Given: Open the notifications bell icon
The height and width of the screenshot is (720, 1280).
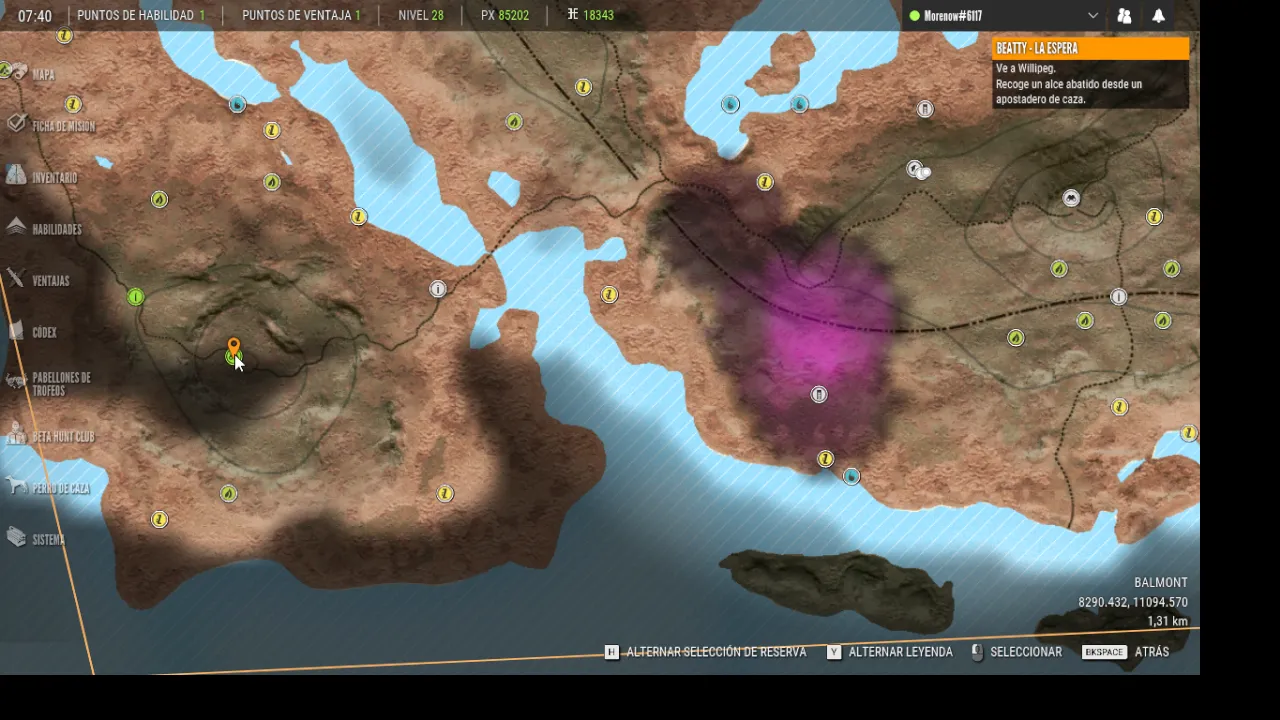Looking at the screenshot, I should pos(1159,16).
